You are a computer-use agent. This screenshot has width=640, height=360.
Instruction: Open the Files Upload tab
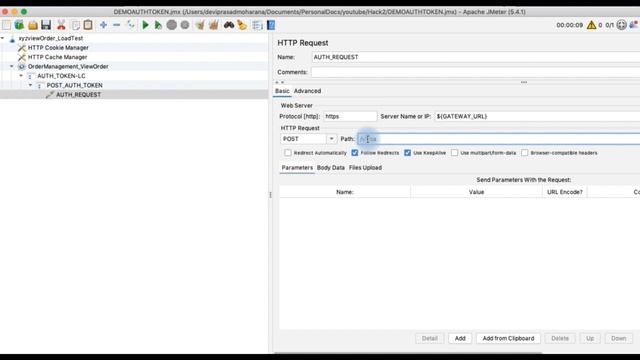[x=365, y=167]
